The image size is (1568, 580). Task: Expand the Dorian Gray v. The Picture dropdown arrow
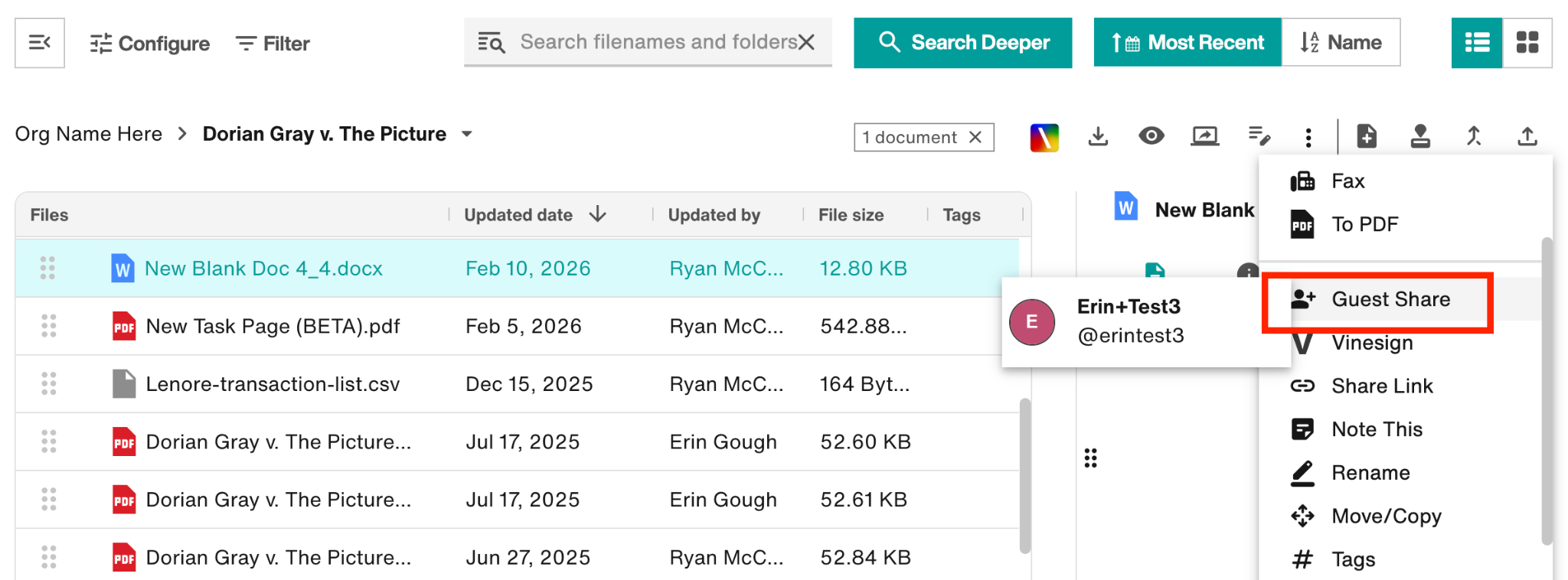[x=466, y=134]
